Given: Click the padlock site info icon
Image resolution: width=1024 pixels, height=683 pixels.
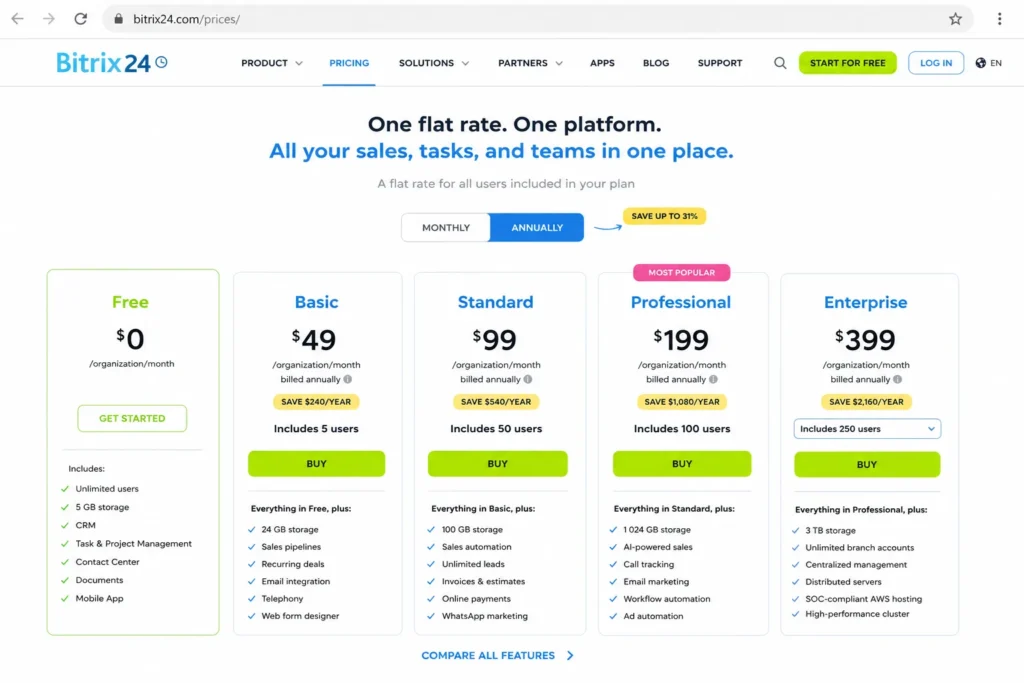Looking at the screenshot, I should click(118, 19).
